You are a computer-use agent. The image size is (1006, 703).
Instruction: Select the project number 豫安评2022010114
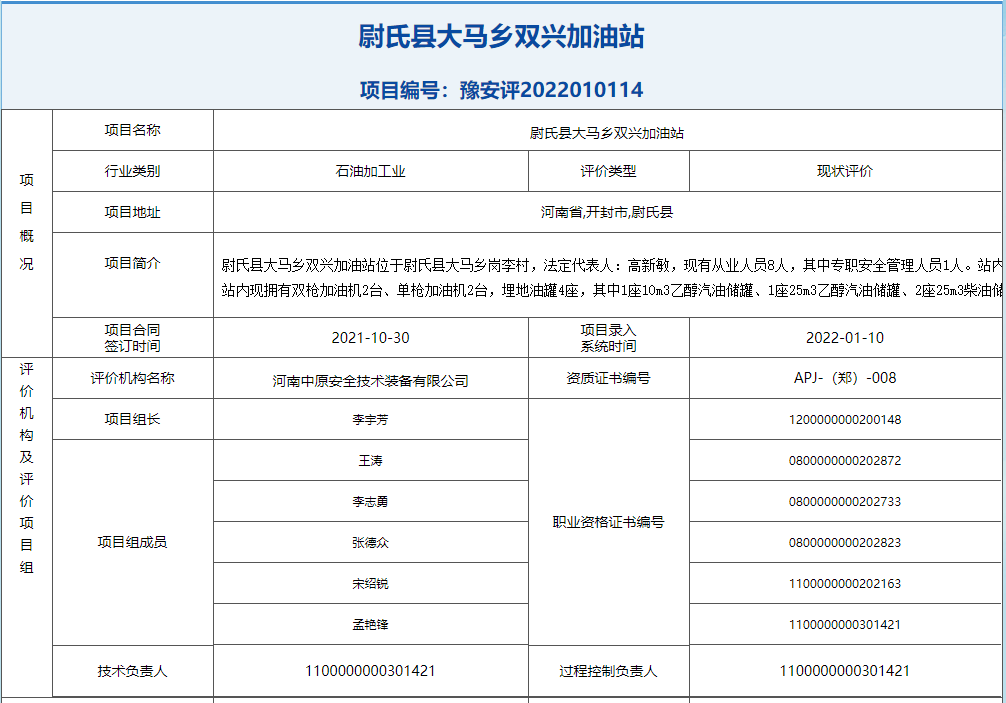point(551,90)
